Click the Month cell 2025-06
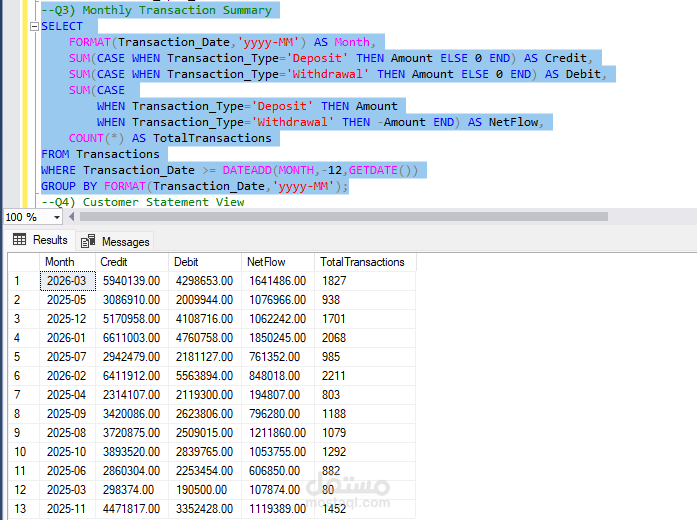 [68, 471]
